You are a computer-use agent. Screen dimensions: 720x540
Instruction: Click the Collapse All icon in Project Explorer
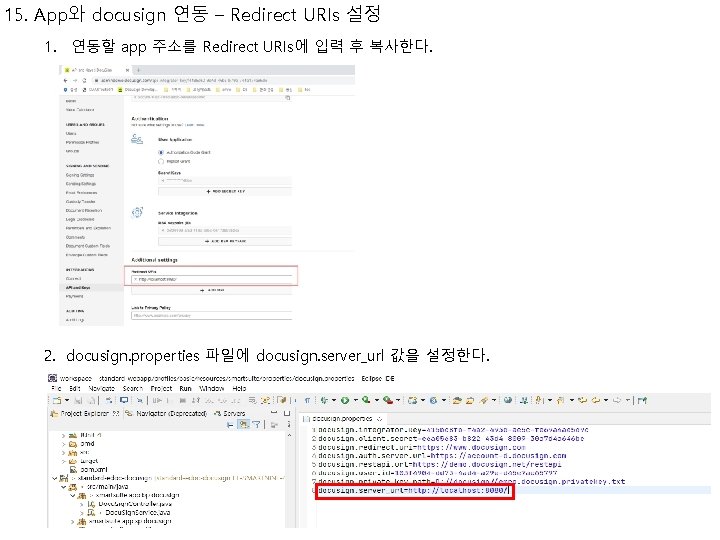(x=231, y=425)
